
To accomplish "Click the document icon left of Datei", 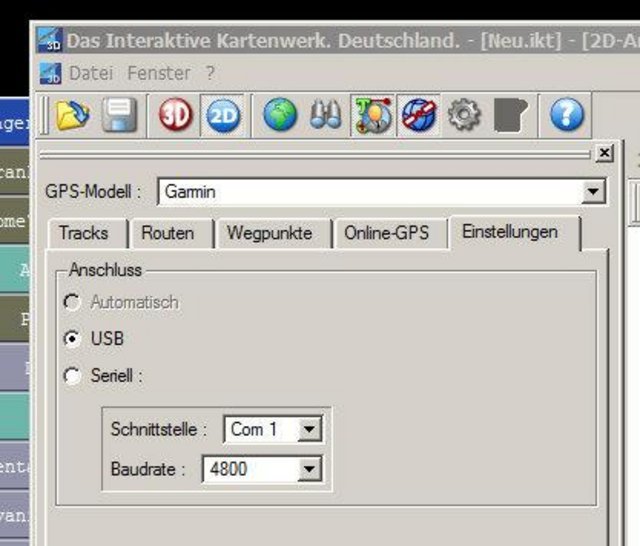I will pyautogui.click(x=51, y=73).
